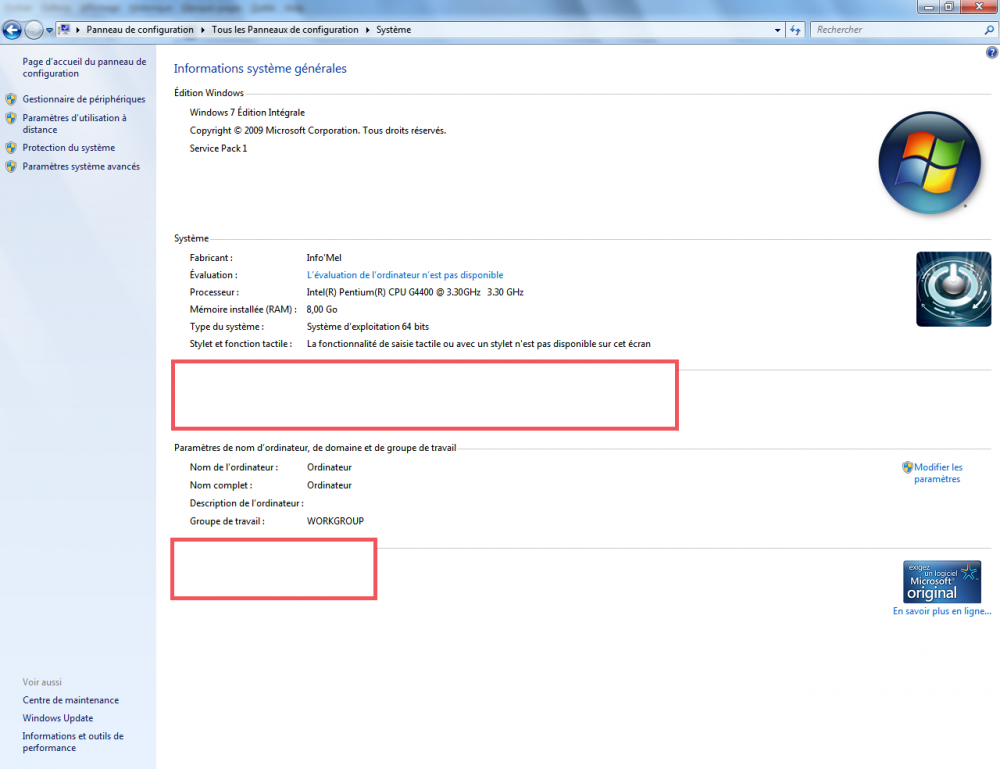1000x769 pixels.
Task: Click the refresh icon beside address bar
Action: coord(796,30)
